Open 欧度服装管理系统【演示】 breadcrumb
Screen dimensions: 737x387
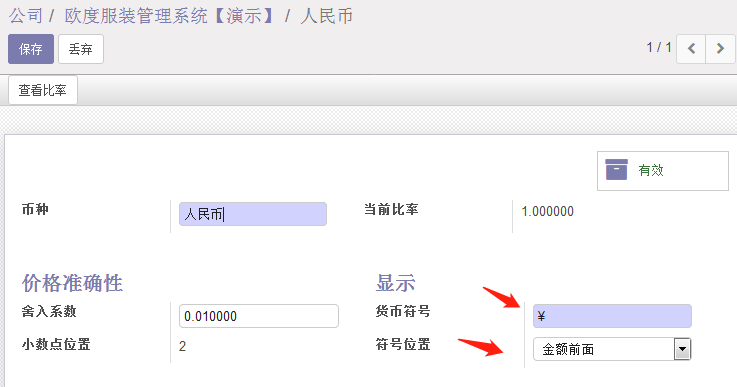[x=171, y=16]
